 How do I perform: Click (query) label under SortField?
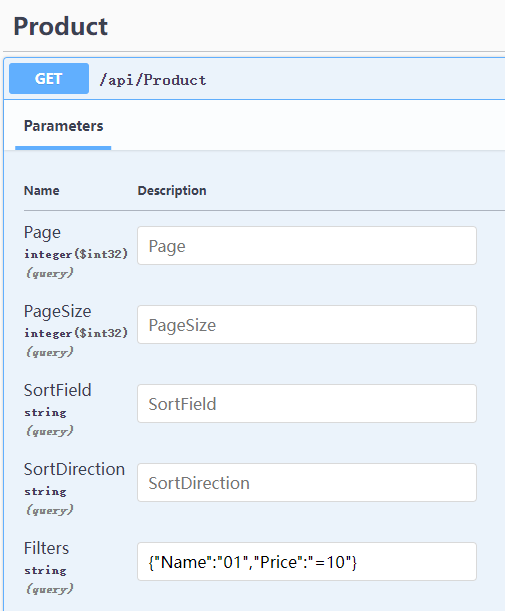(49, 431)
